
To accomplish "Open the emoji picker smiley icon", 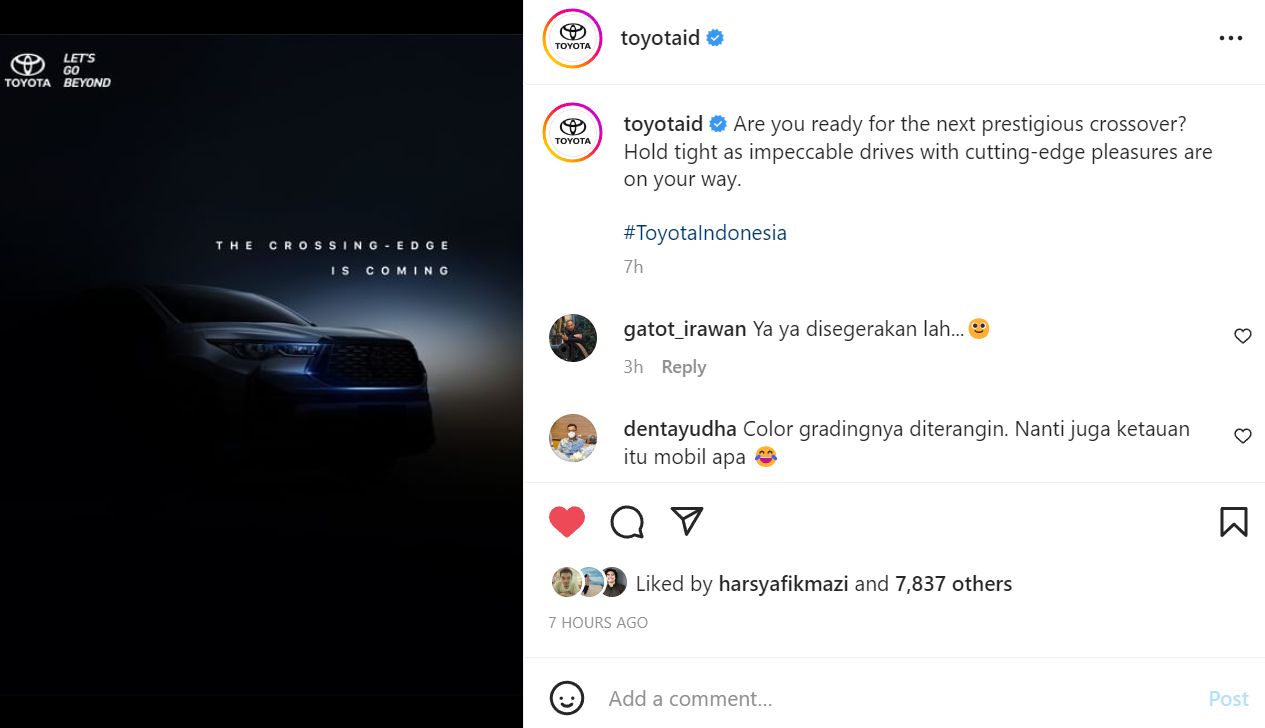I will [567, 698].
